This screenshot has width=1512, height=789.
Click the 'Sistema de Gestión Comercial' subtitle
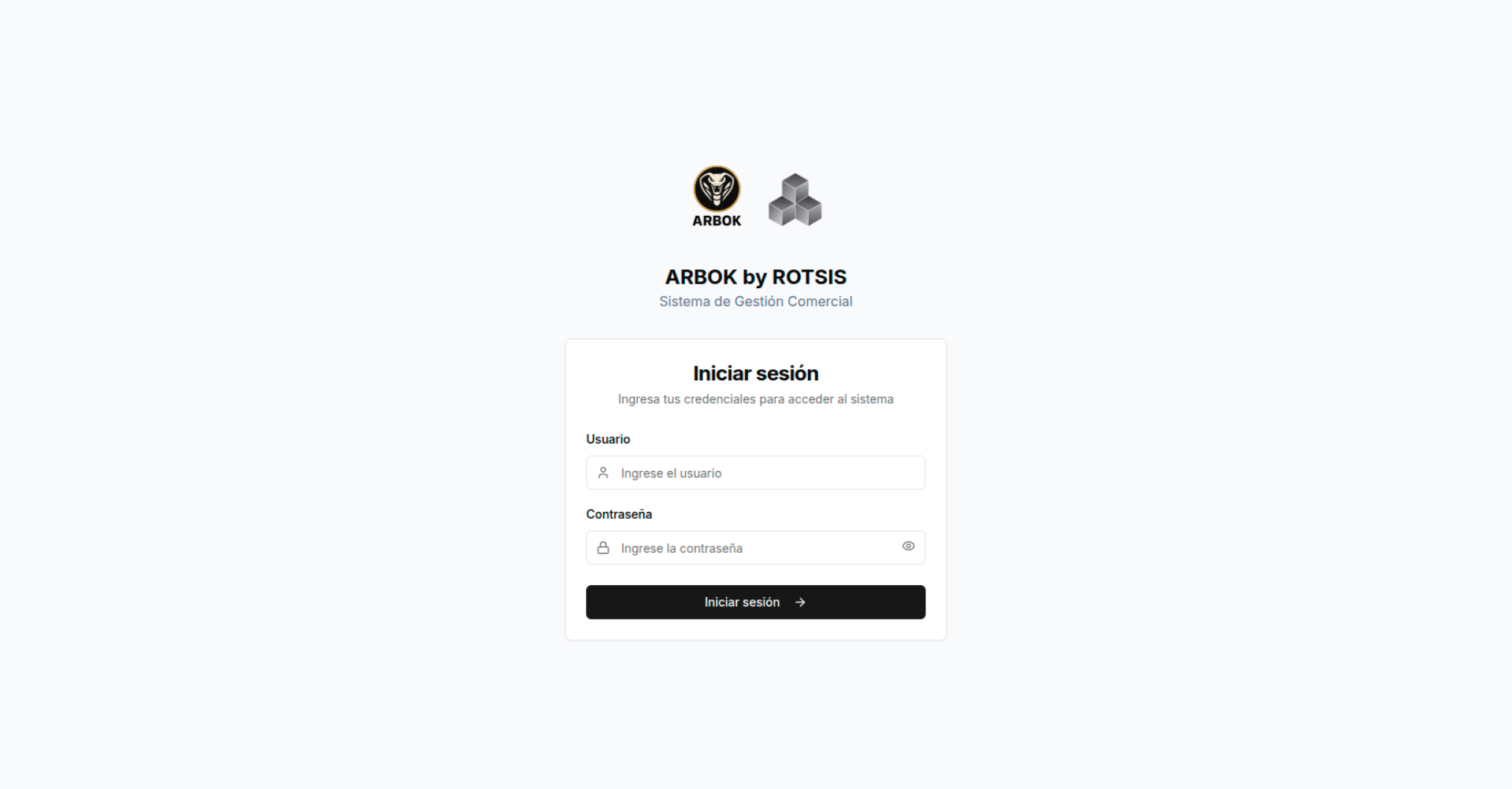pyautogui.click(x=756, y=302)
